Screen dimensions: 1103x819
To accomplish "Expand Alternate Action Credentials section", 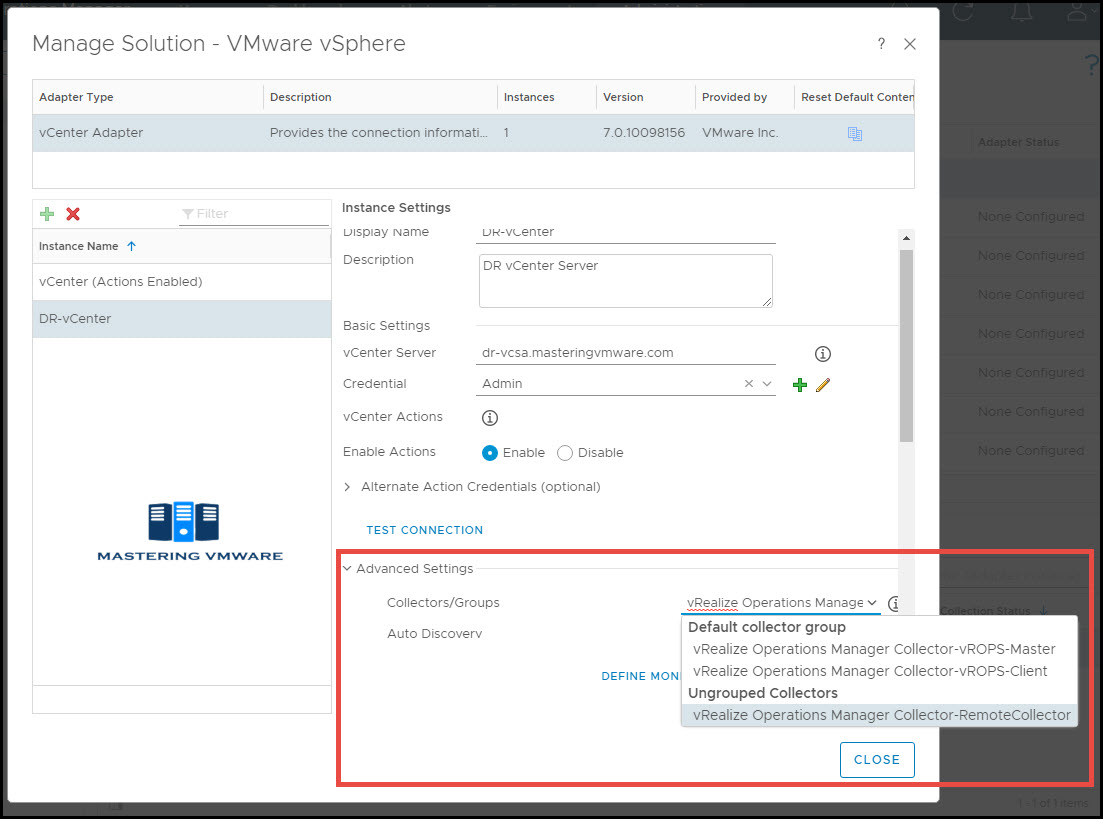I will 348,487.
